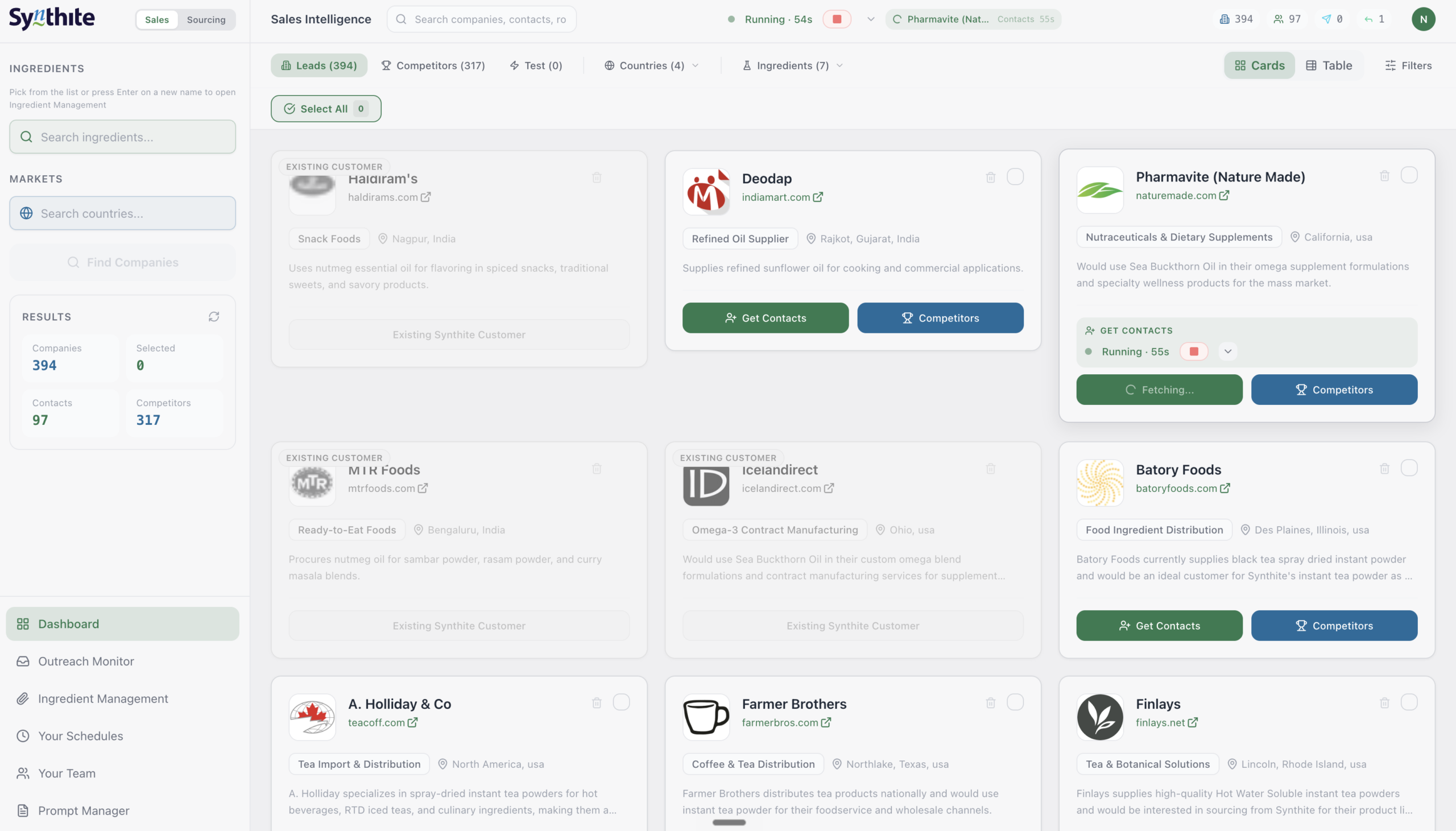The width and height of the screenshot is (1456, 831).
Task: Click Select All button
Action: 326,109
